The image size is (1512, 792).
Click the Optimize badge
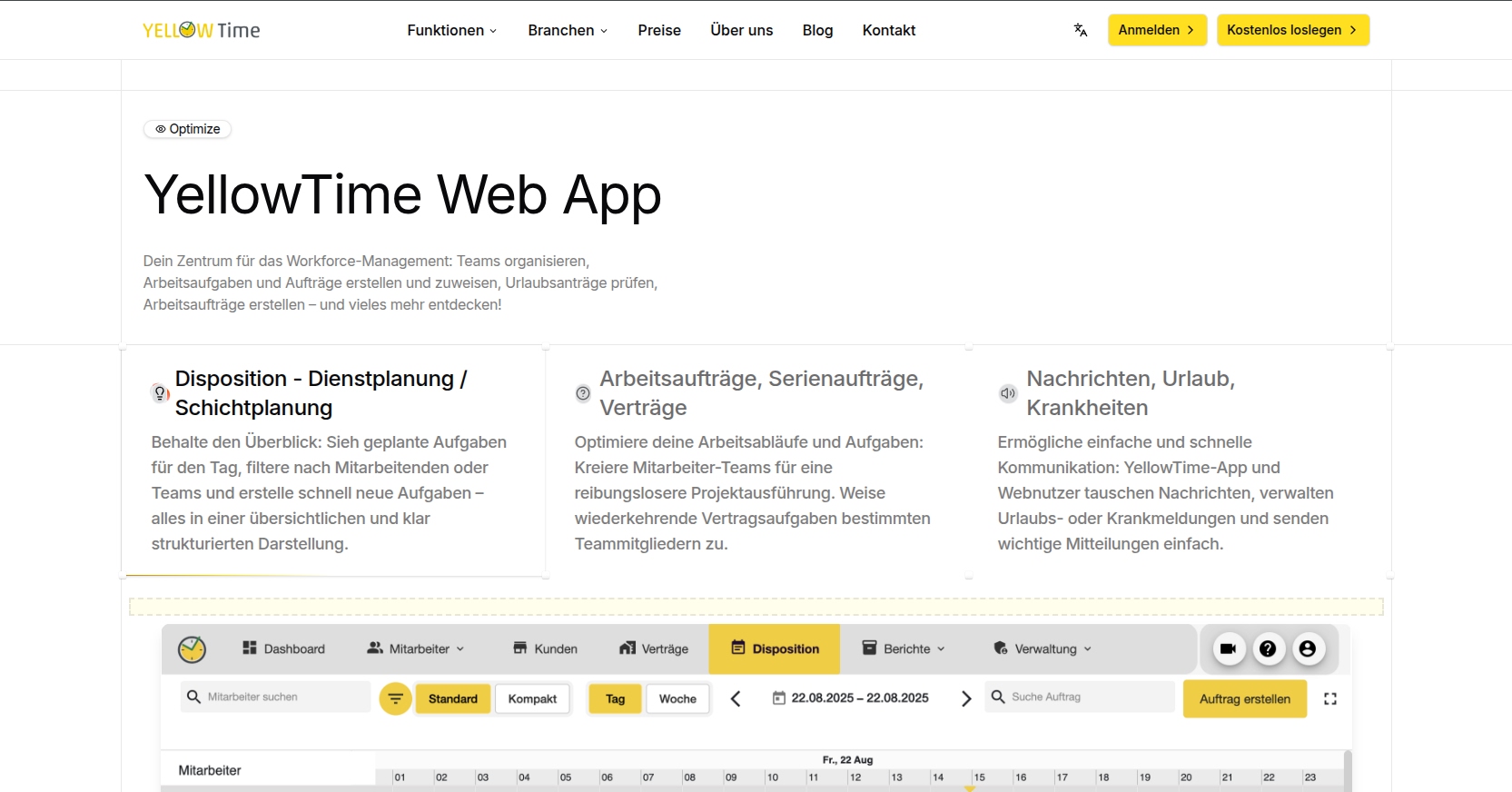[187, 129]
